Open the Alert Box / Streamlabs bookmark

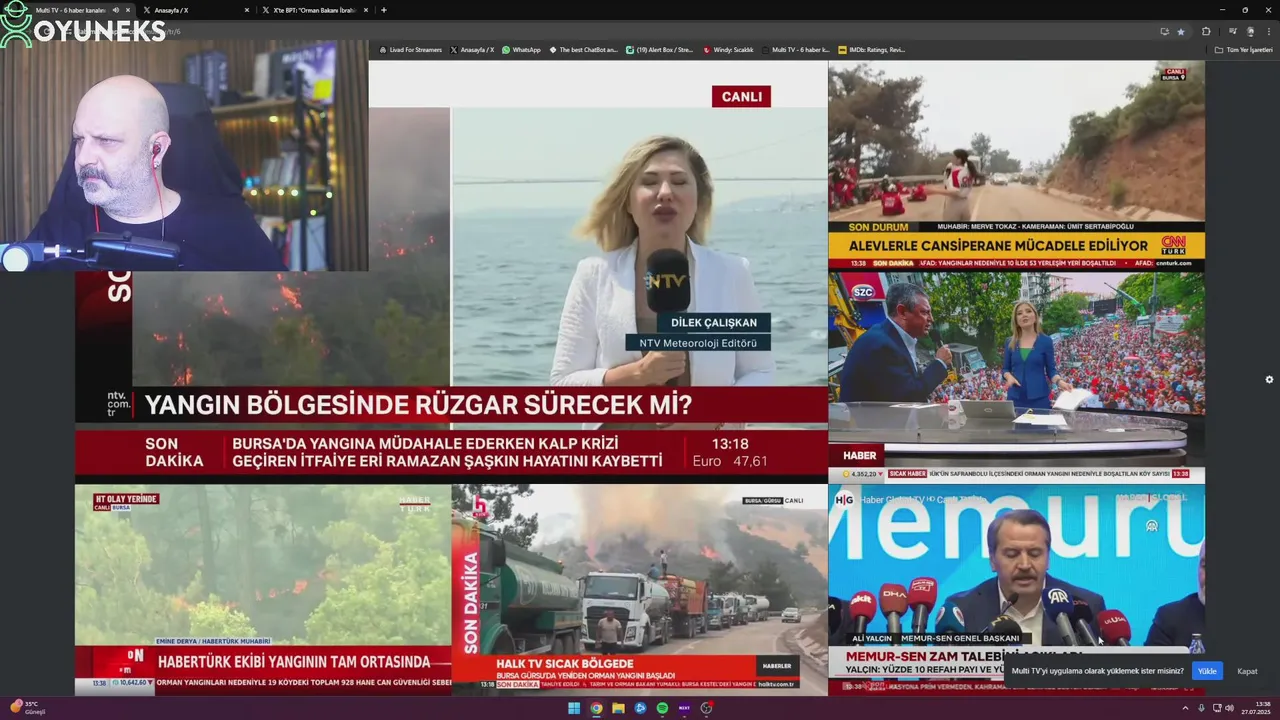click(659, 49)
